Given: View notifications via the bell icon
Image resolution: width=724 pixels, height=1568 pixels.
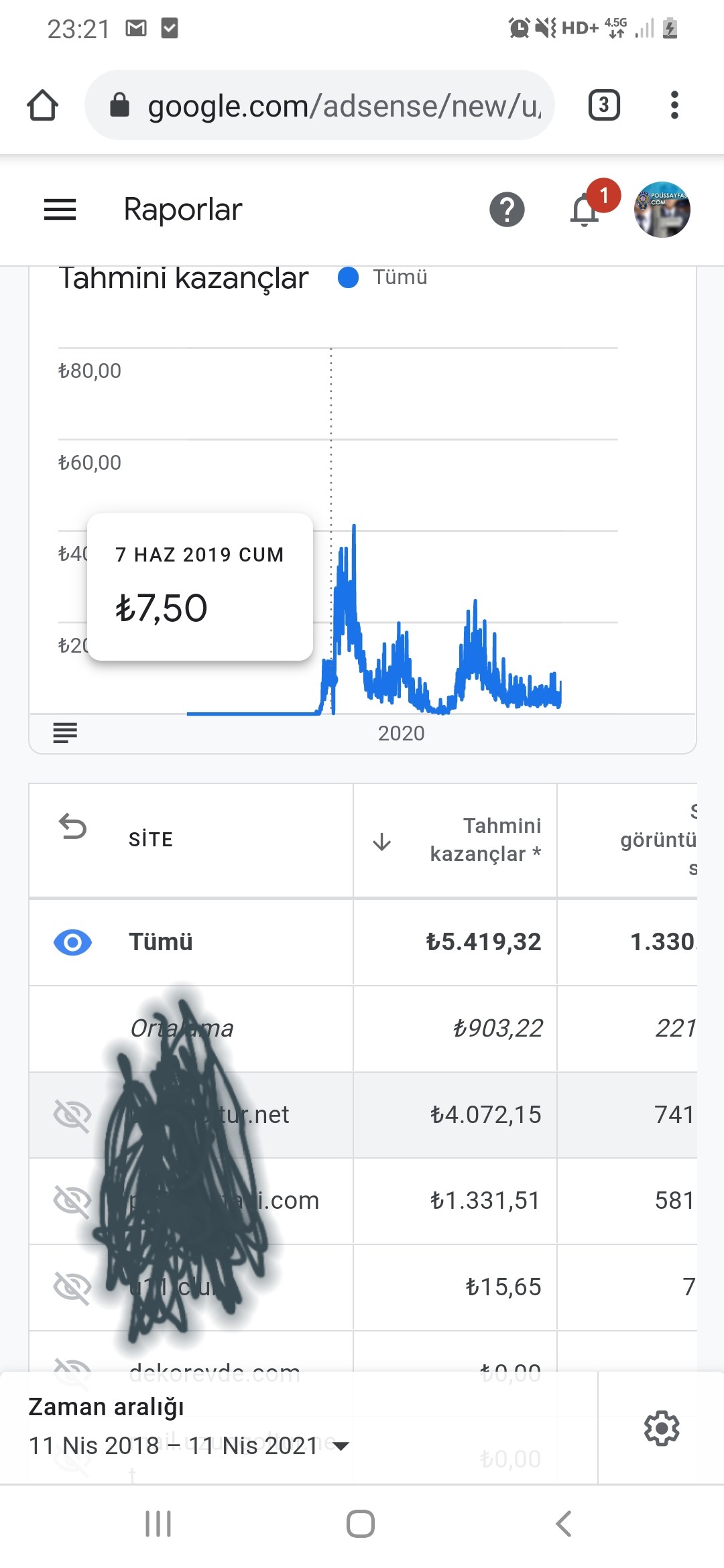Looking at the screenshot, I should click(x=585, y=210).
